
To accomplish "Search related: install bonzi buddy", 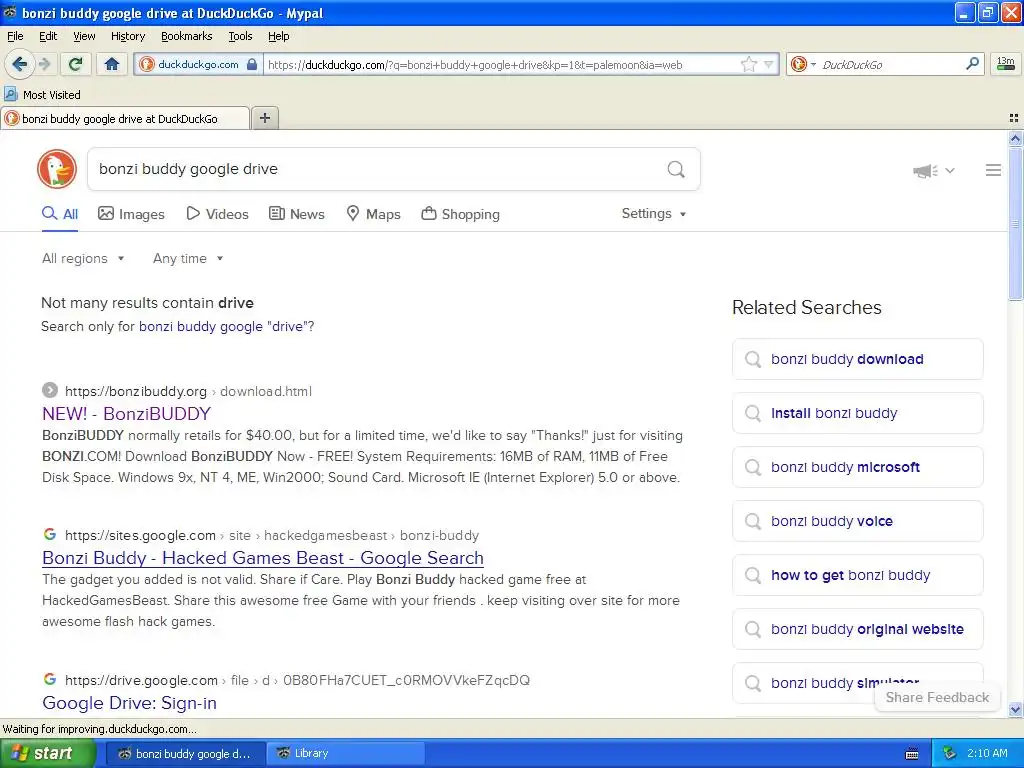I will tap(857, 413).
